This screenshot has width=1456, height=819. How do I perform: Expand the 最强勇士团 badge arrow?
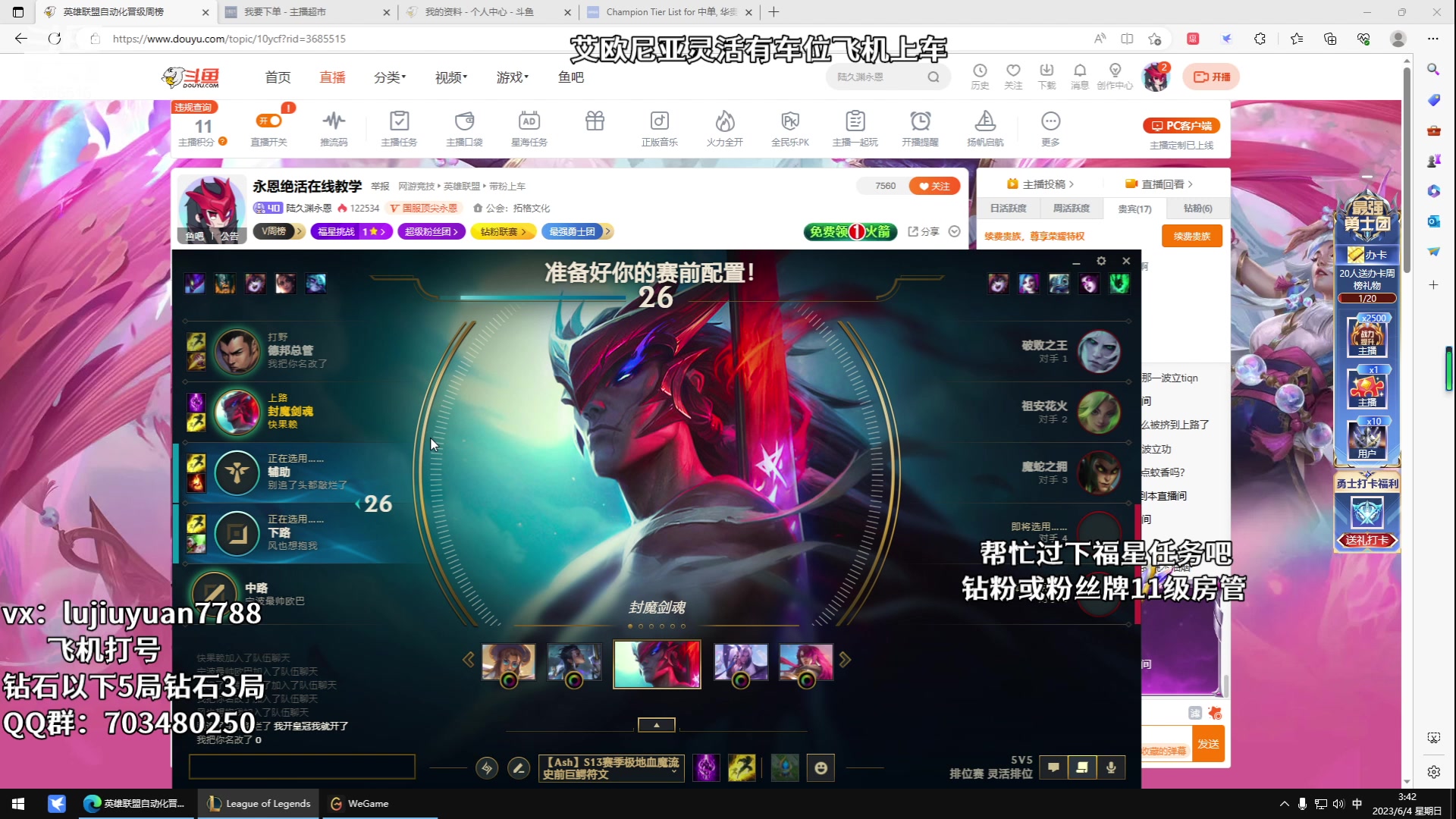(x=608, y=232)
